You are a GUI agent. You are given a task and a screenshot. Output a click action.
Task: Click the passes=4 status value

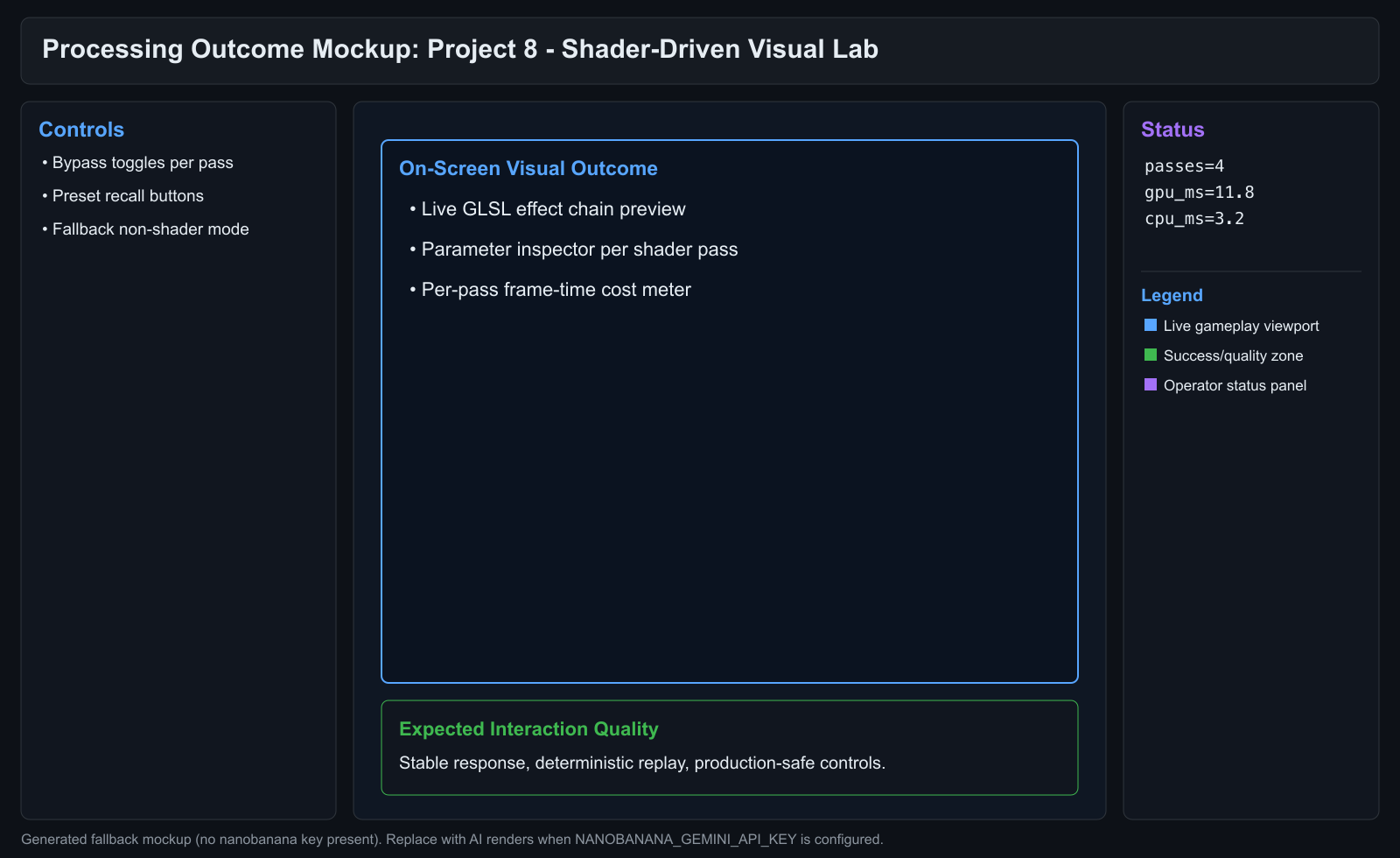click(x=1182, y=165)
